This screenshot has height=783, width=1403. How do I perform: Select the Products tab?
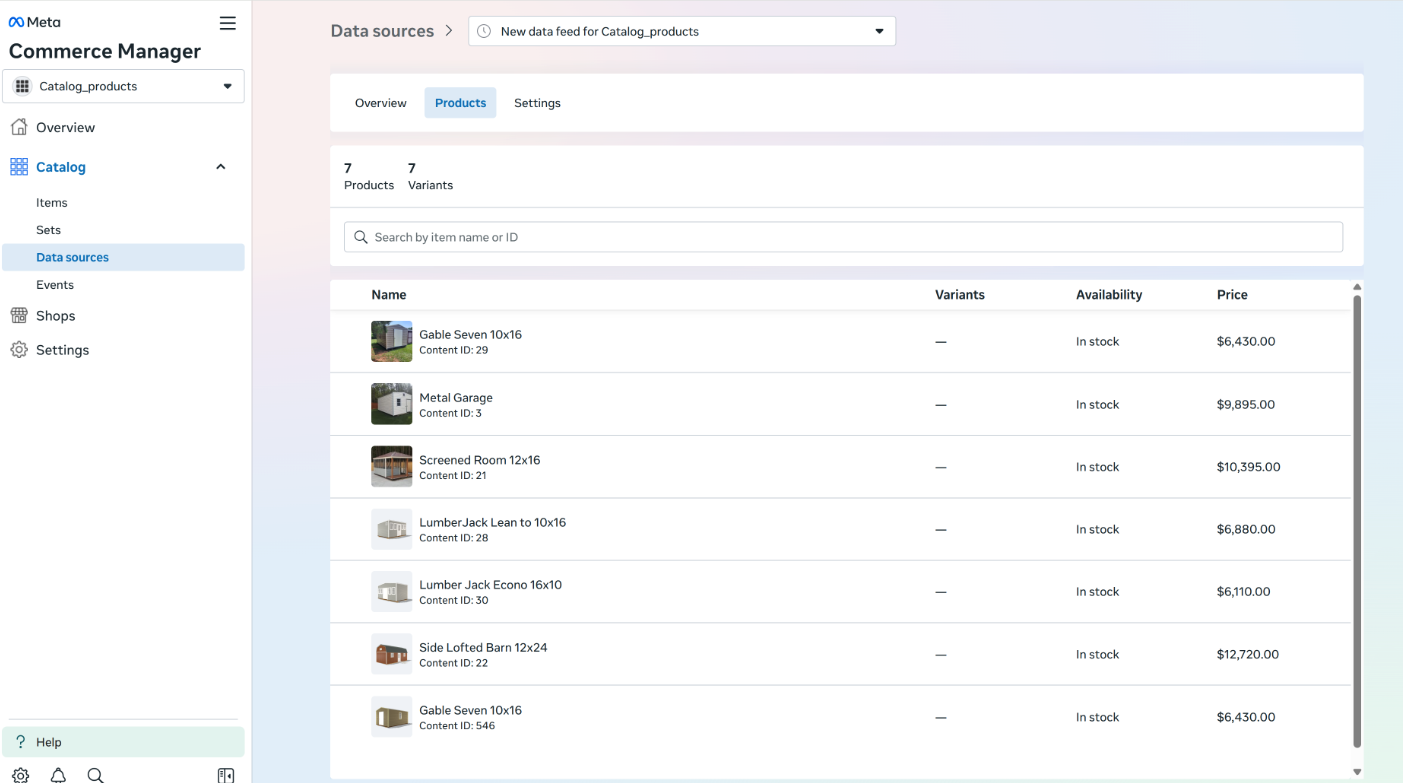point(460,103)
